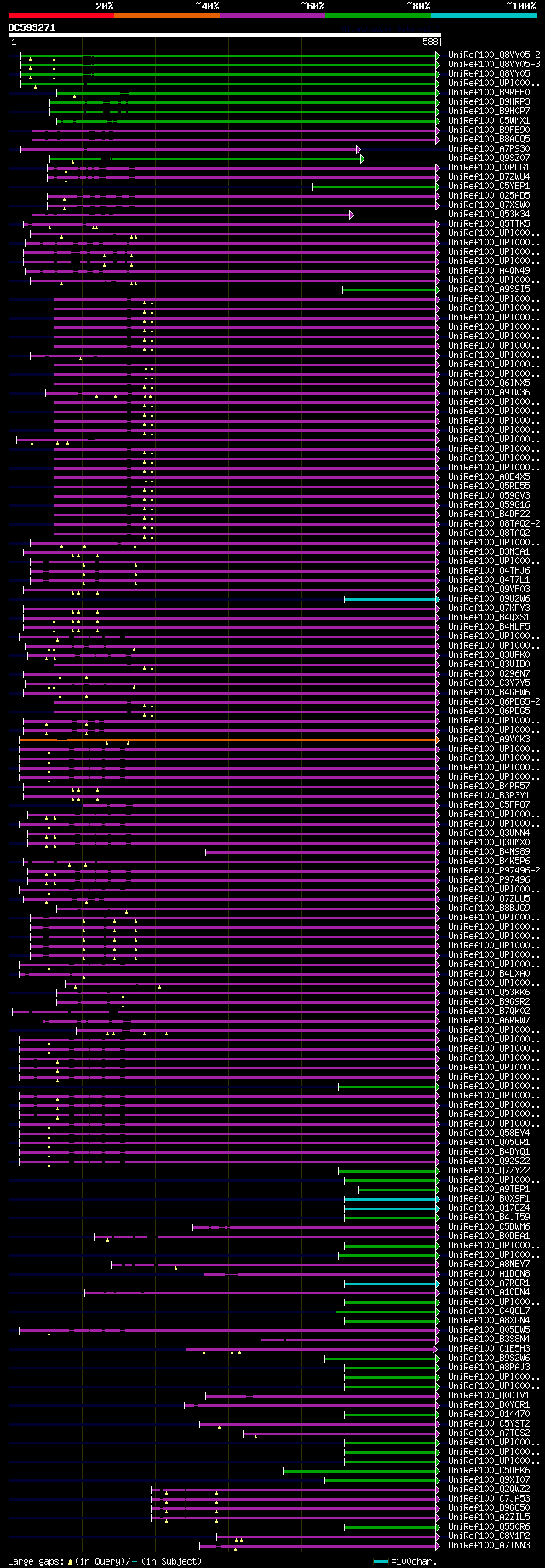
Task: Select UniRef100_A6RRW7 label
Action: coord(489,1020)
